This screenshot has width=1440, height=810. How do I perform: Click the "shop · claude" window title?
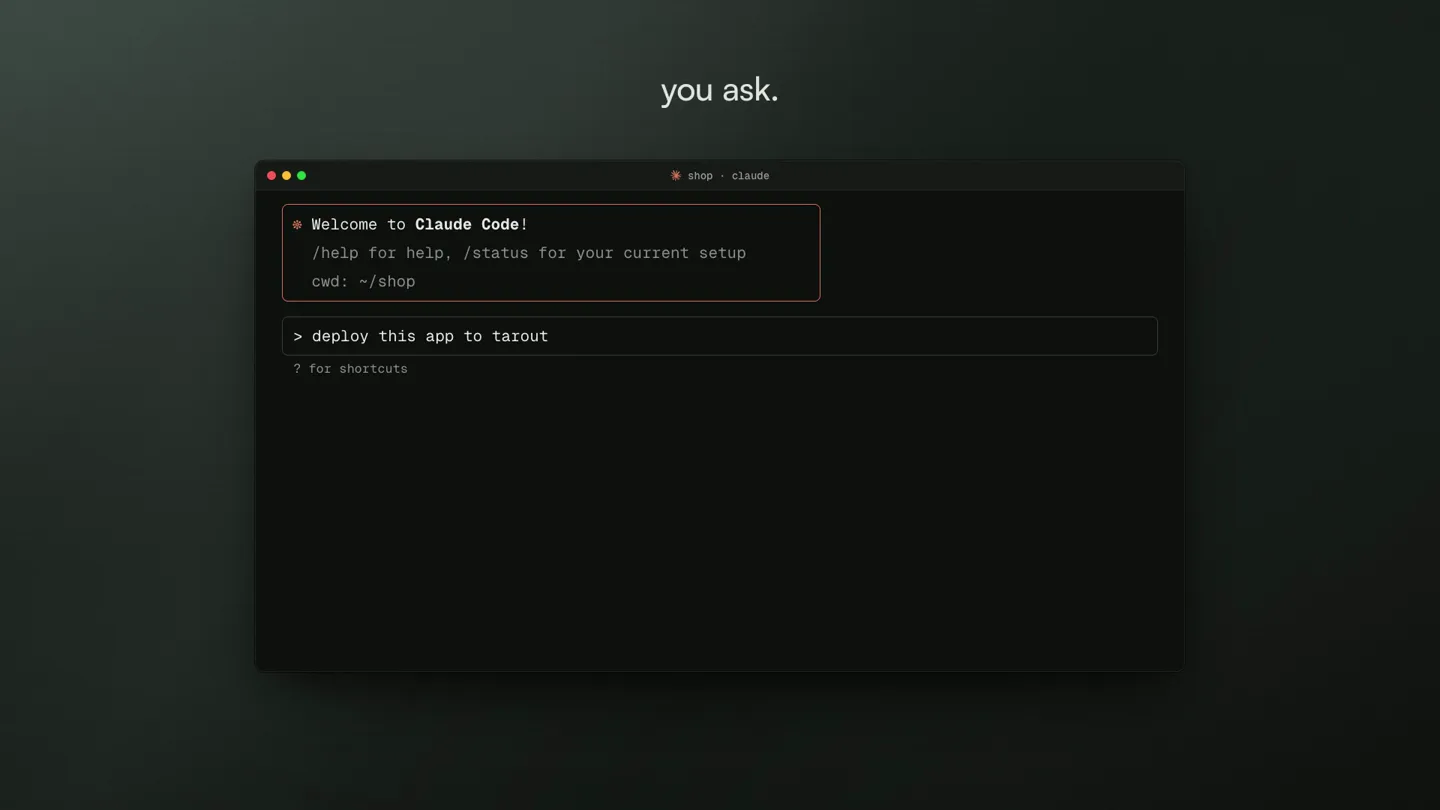(x=728, y=176)
